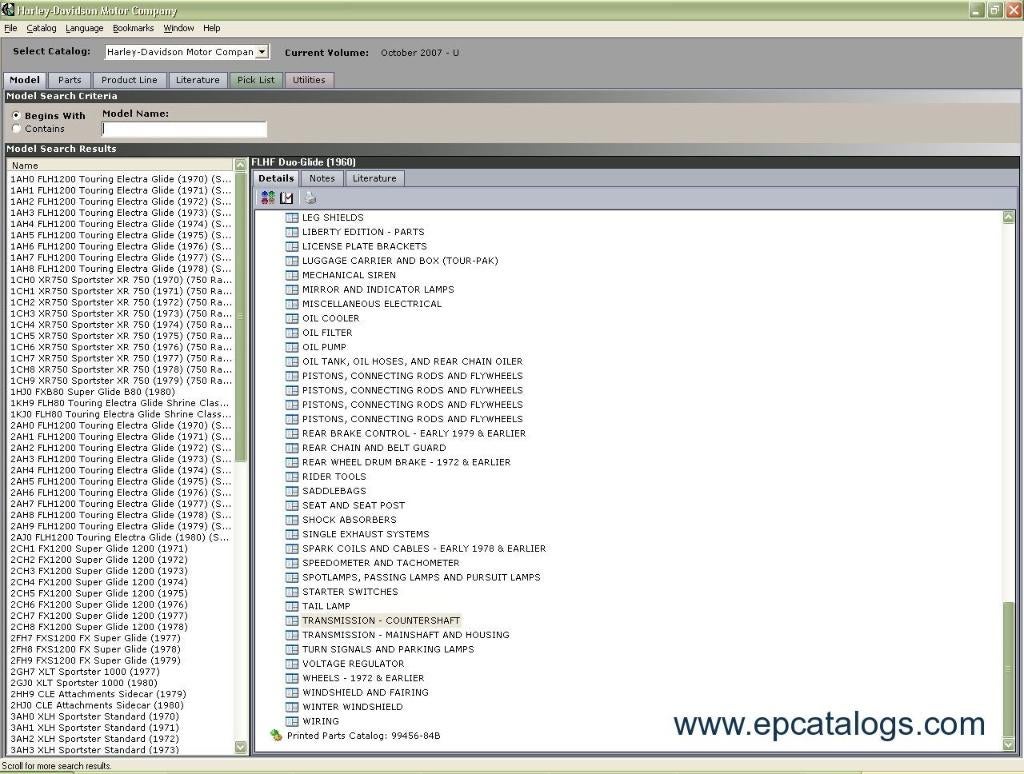Switch to the Parts tab
Image resolution: width=1024 pixels, height=774 pixels.
70,80
